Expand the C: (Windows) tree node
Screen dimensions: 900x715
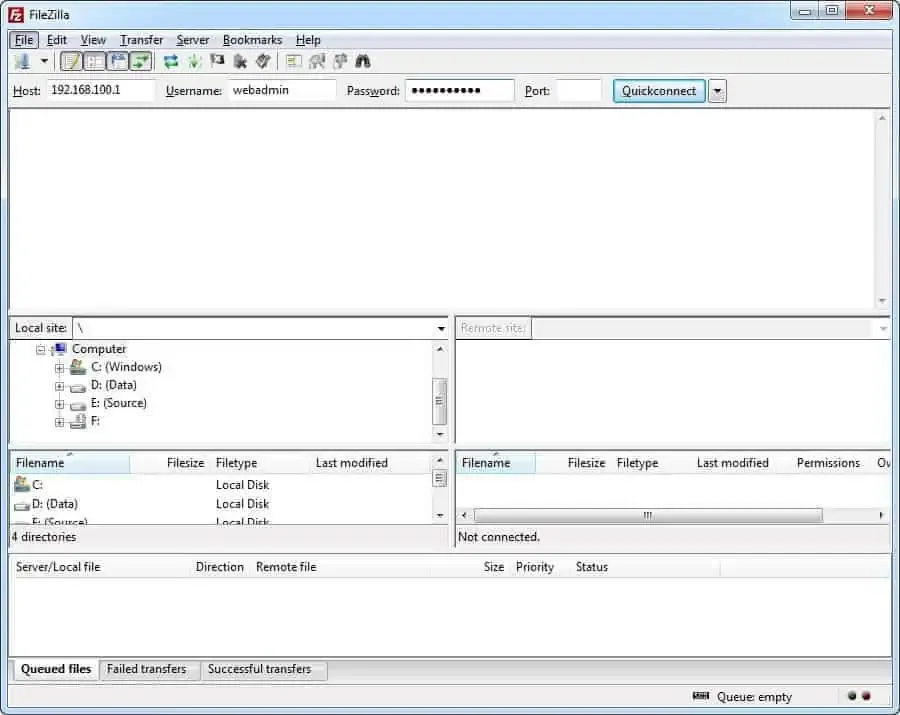[x=60, y=368]
